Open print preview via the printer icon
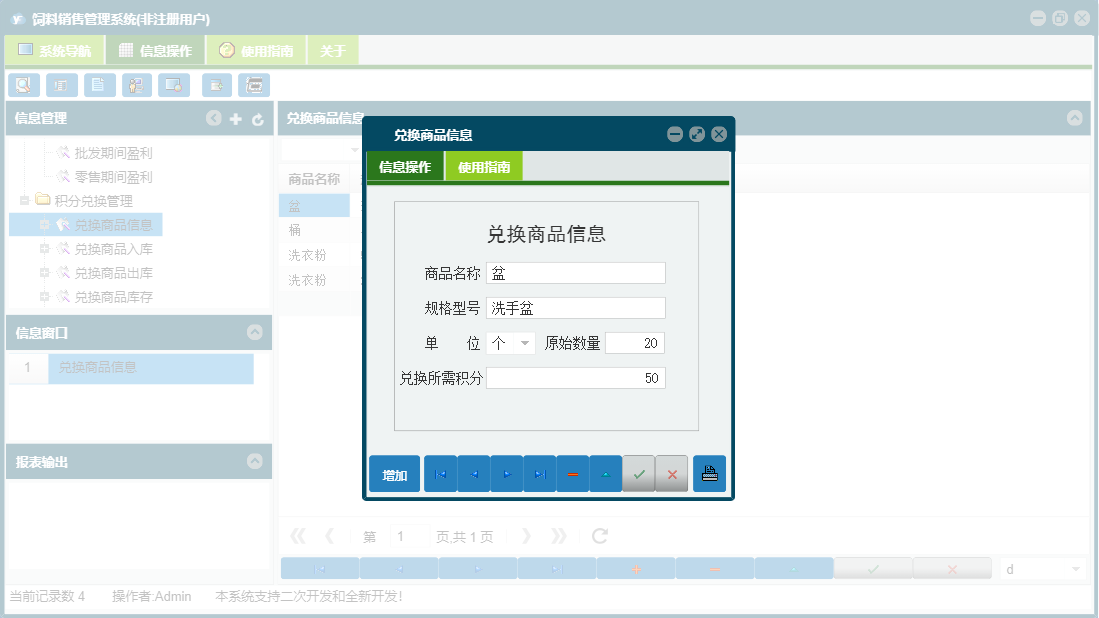Viewport: 1099px width, 618px height. [709, 473]
